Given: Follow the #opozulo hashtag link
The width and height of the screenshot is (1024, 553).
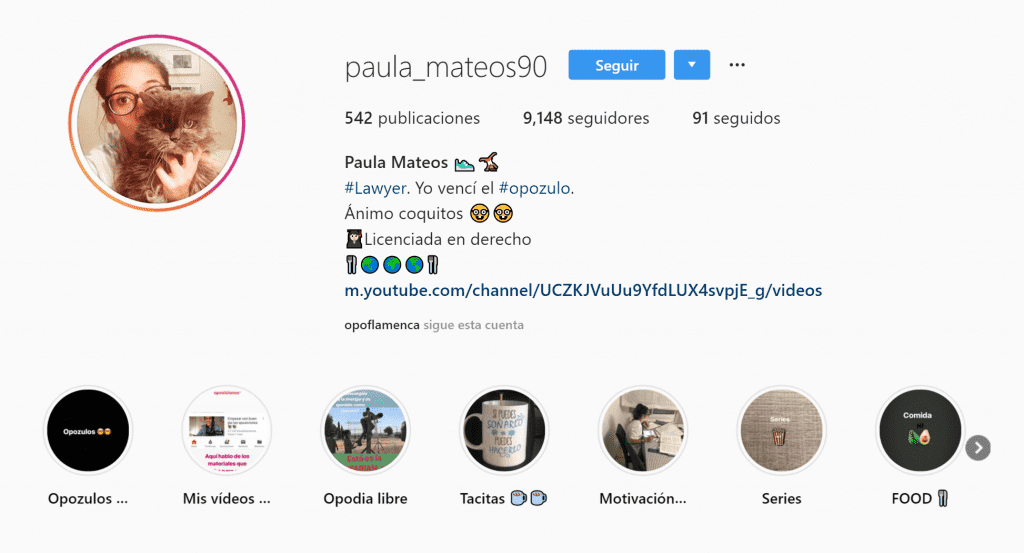Looking at the screenshot, I should pyautogui.click(x=535, y=188).
